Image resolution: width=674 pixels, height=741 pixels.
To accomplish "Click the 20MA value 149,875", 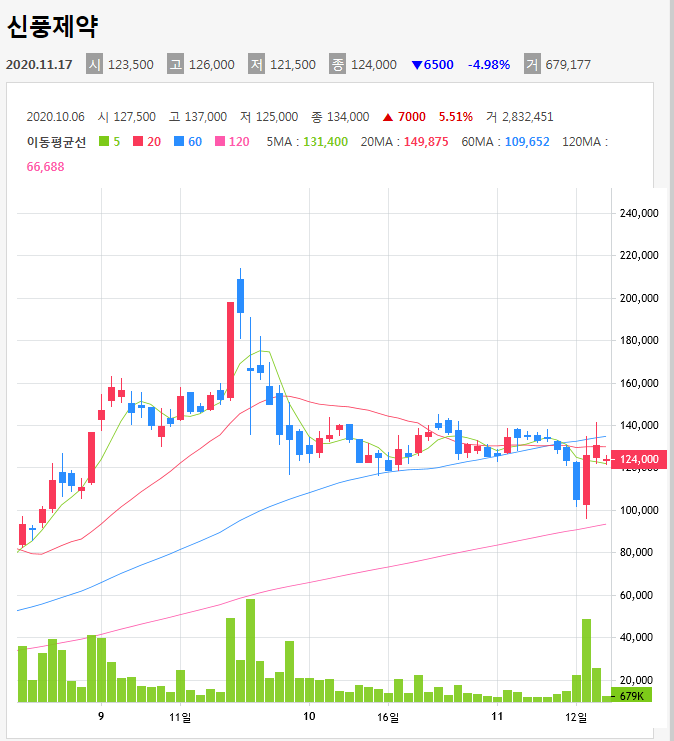I will (x=426, y=142).
